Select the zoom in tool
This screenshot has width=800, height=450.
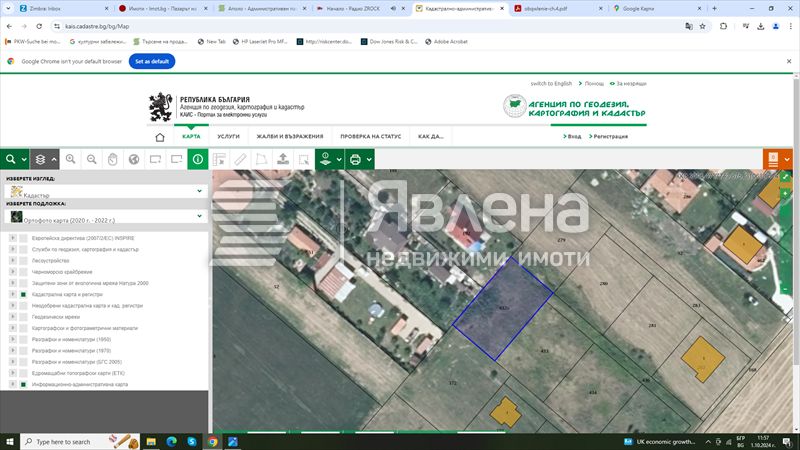(70, 160)
